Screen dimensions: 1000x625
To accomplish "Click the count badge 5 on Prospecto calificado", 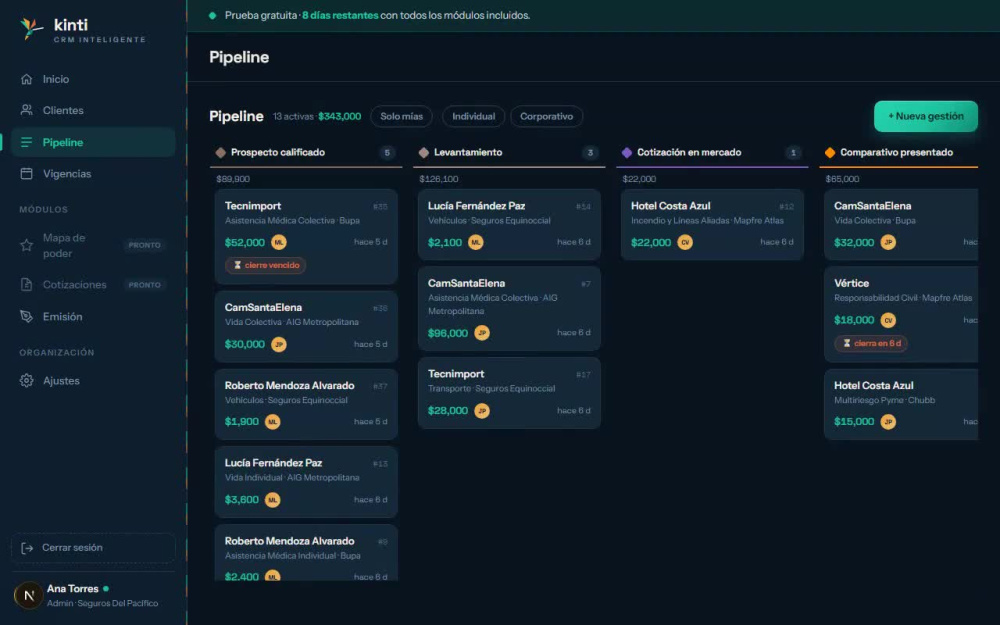I will (387, 152).
